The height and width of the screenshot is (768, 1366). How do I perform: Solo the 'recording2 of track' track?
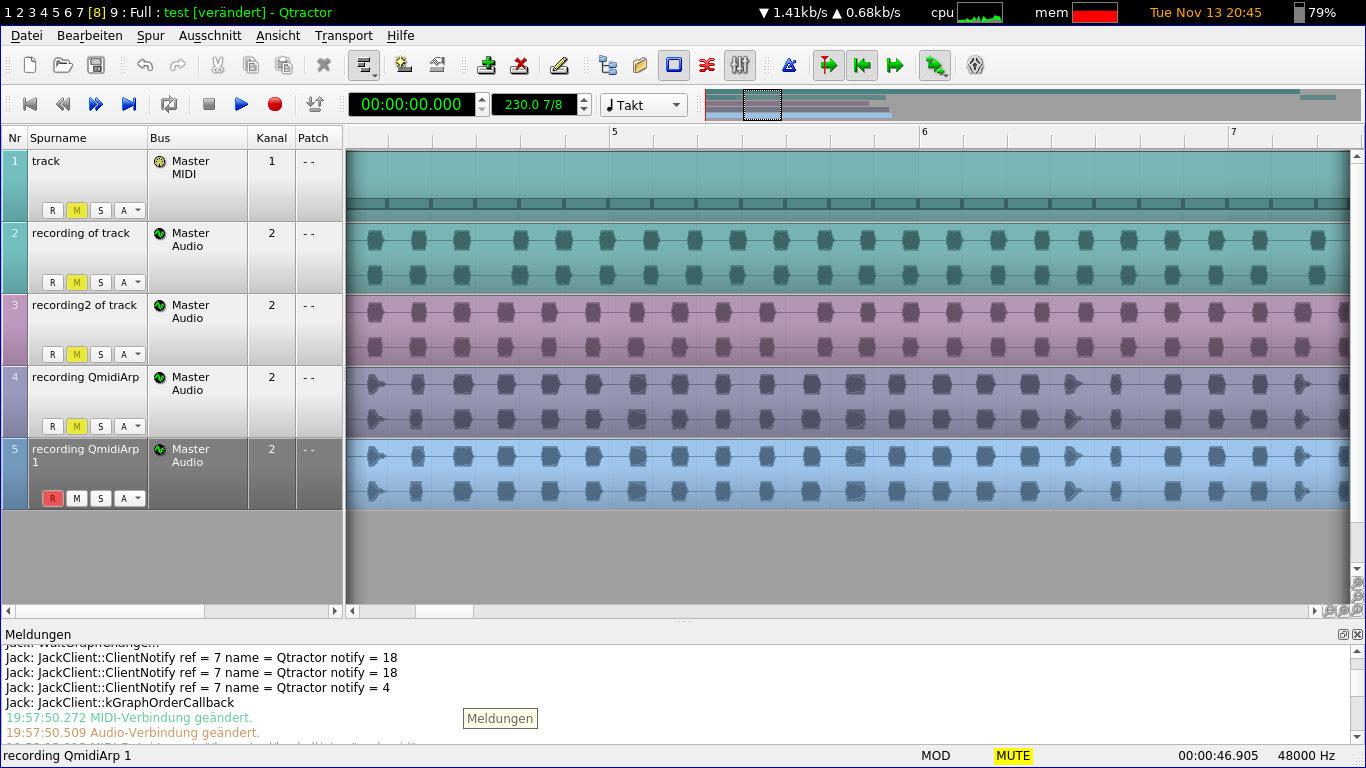[101, 355]
